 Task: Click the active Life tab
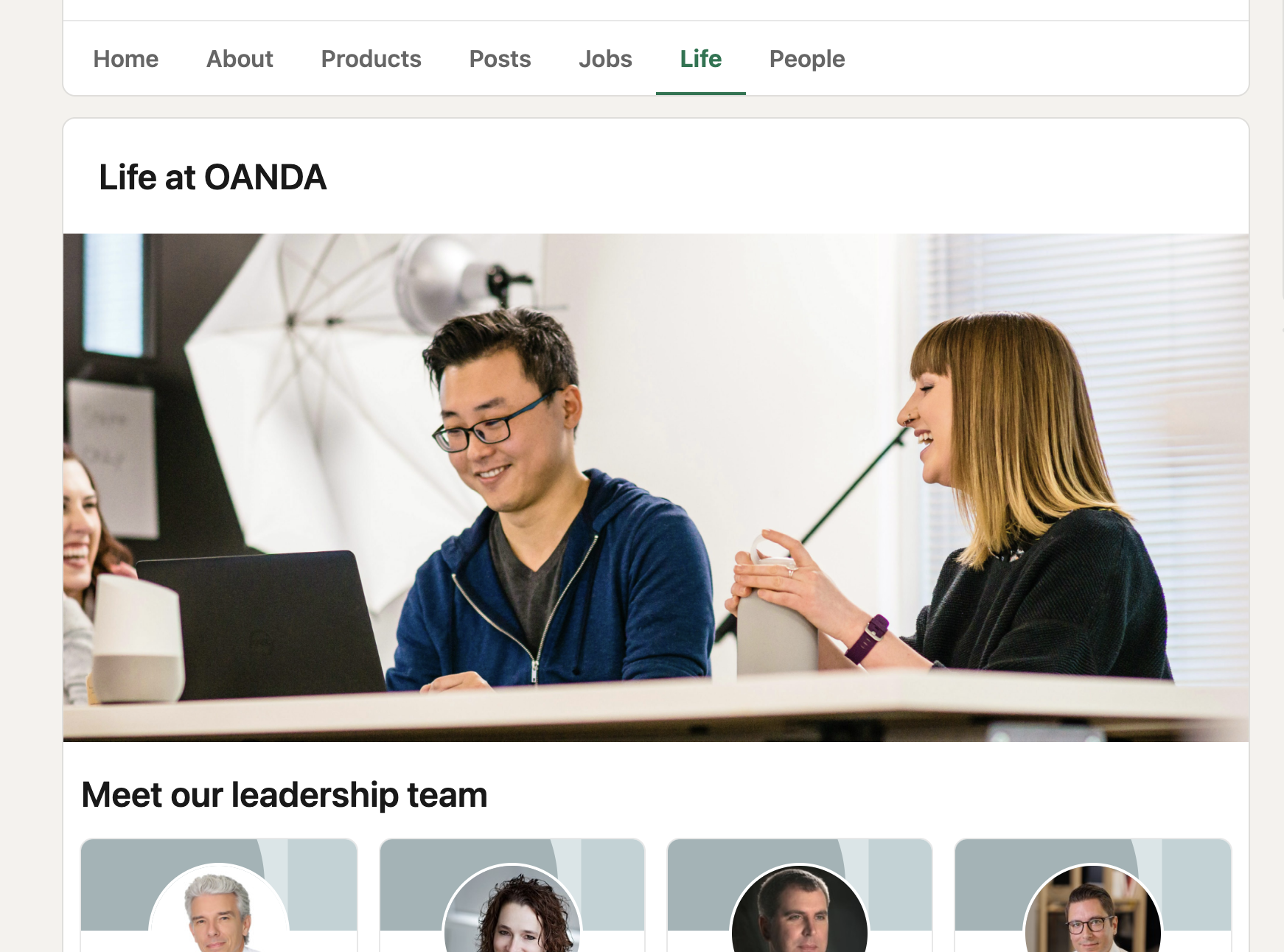point(700,59)
